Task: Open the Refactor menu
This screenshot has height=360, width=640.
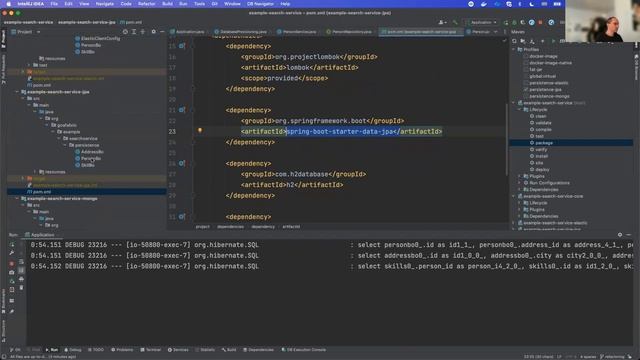Action: pyautogui.click(x=146, y=4)
